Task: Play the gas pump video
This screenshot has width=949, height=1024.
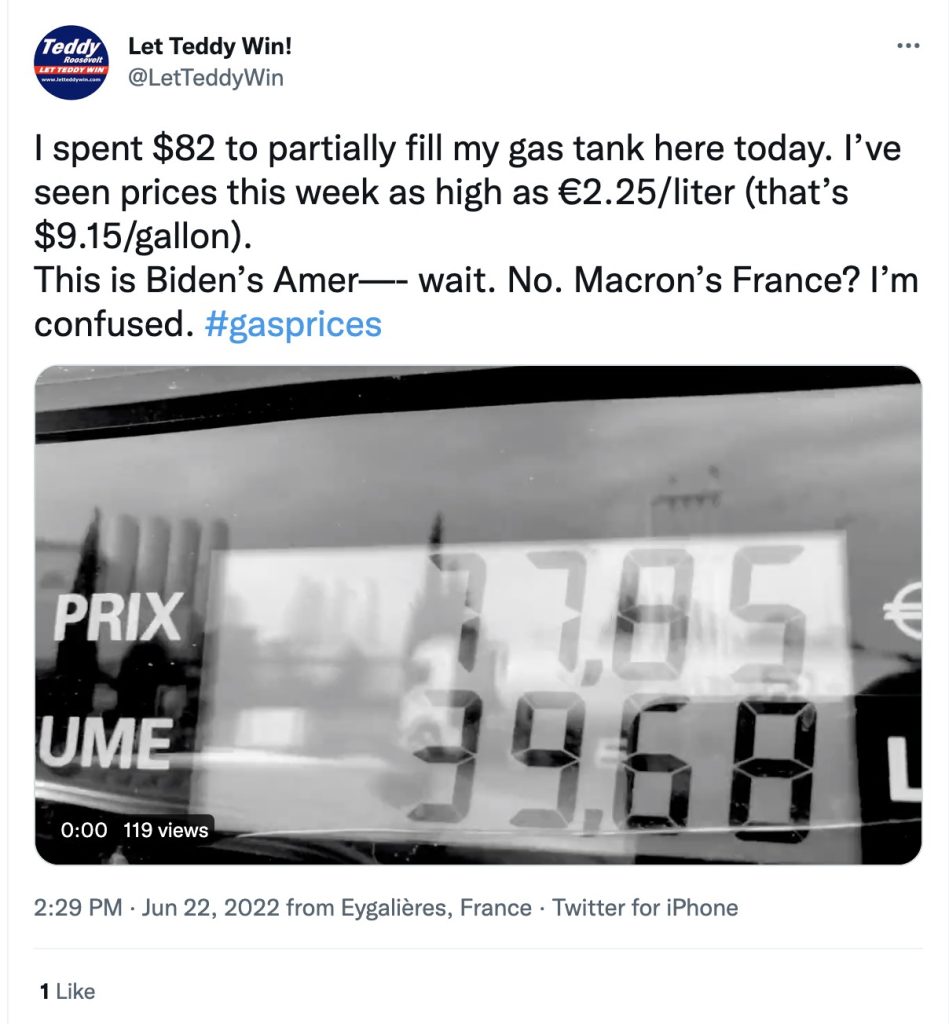Action: tap(478, 614)
